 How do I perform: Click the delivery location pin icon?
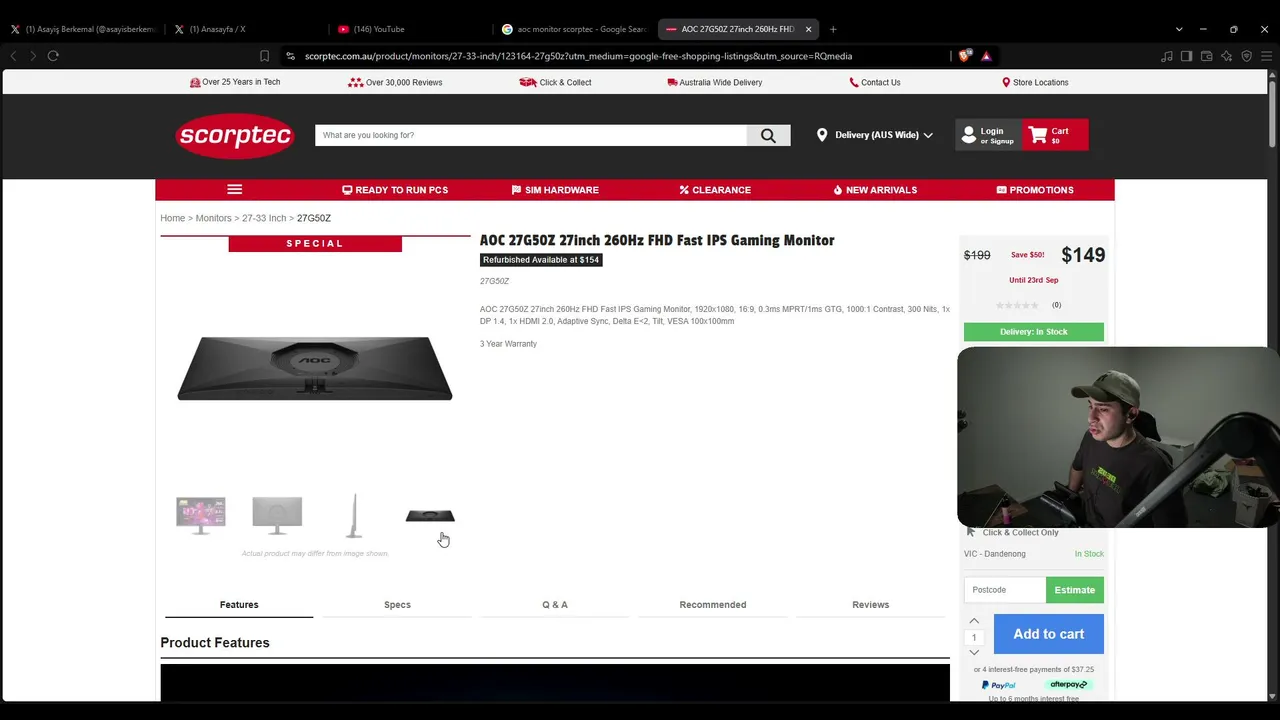point(822,135)
